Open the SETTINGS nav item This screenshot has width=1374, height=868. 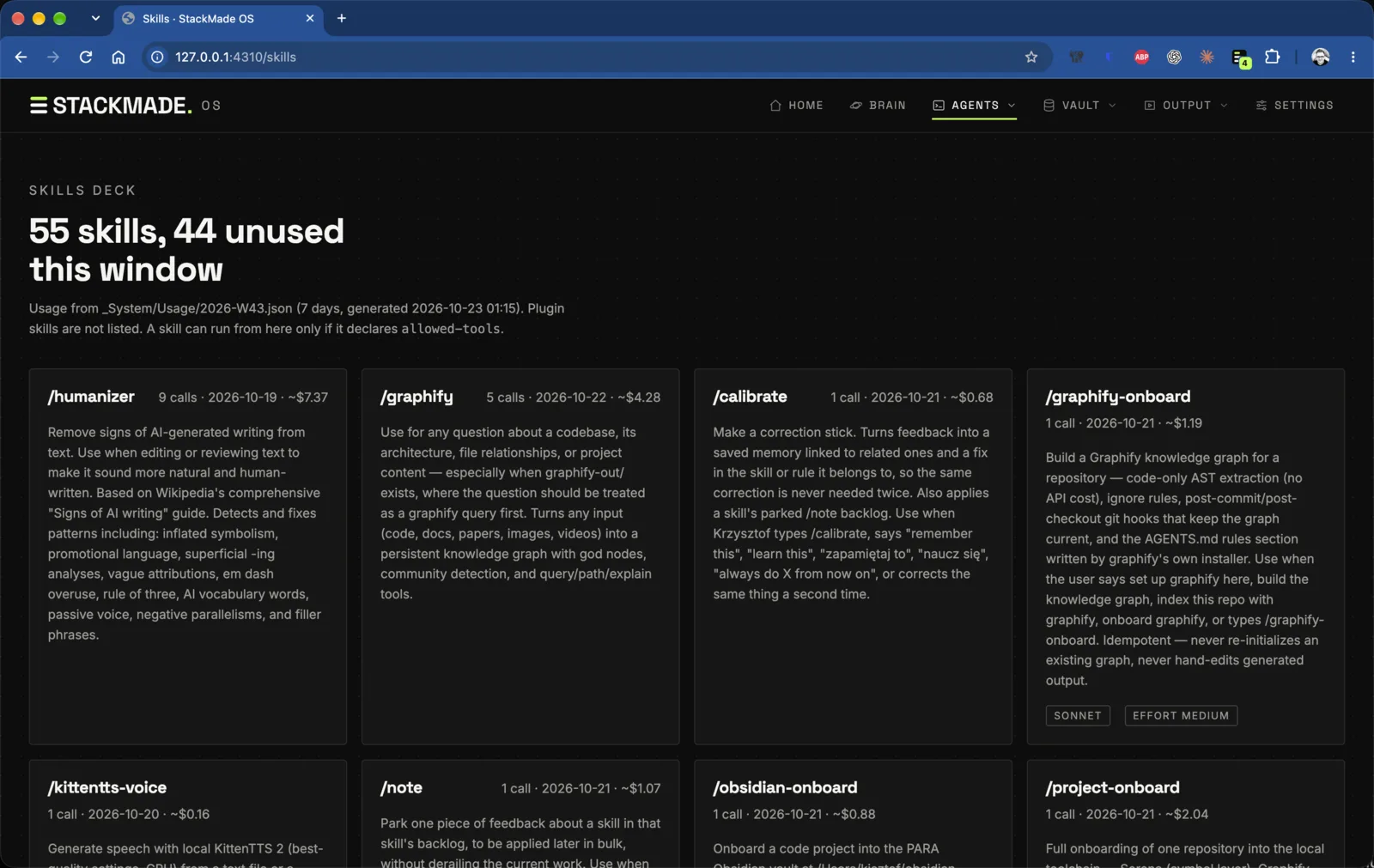click(1295, 106)
